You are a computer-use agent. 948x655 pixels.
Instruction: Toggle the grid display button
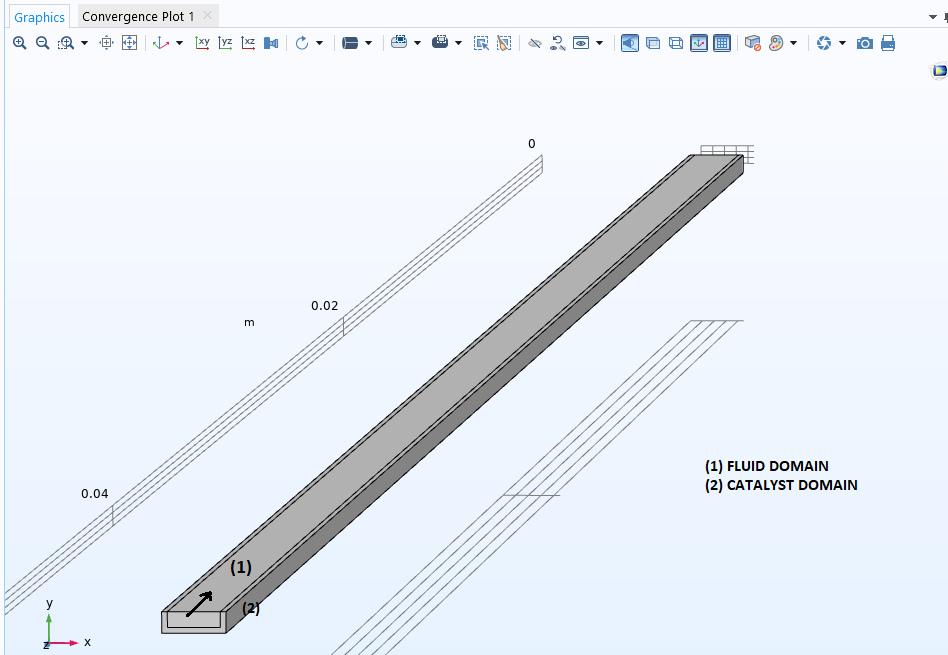point(722,43)
